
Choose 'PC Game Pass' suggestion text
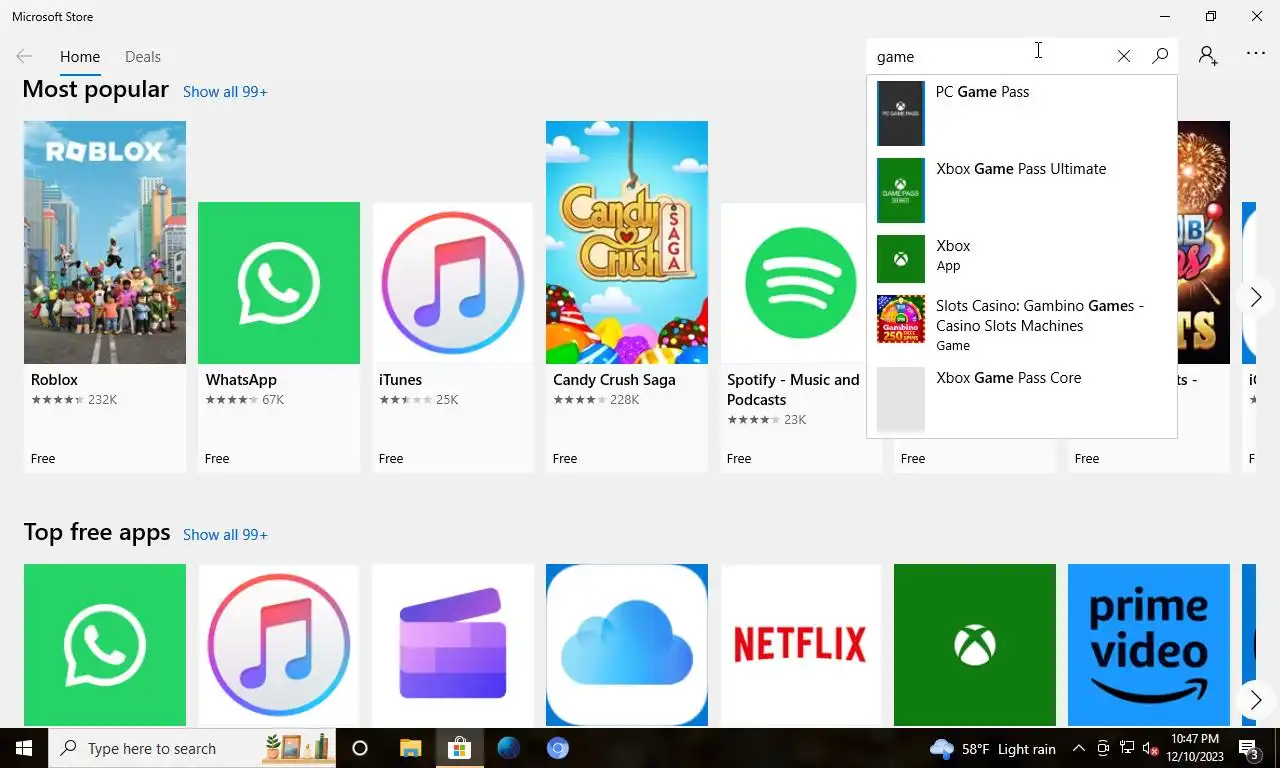[x=982, y=92]
